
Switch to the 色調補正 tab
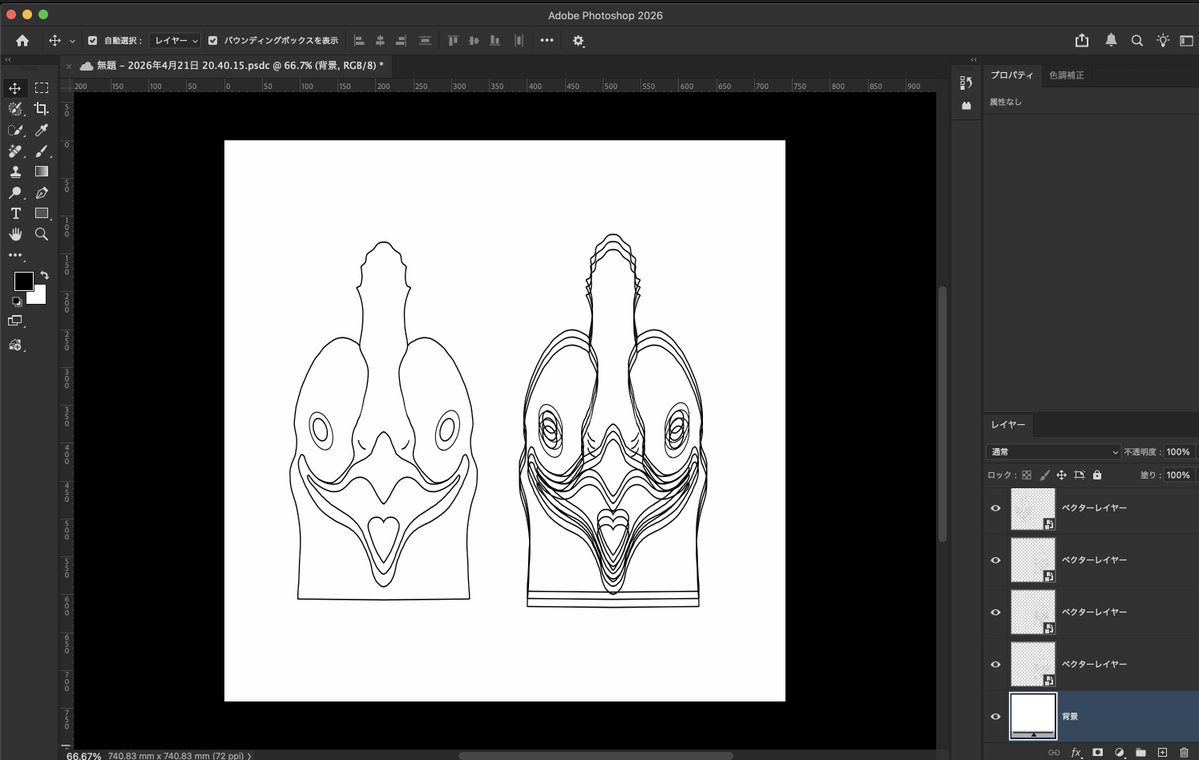(x=1068, y=74)
